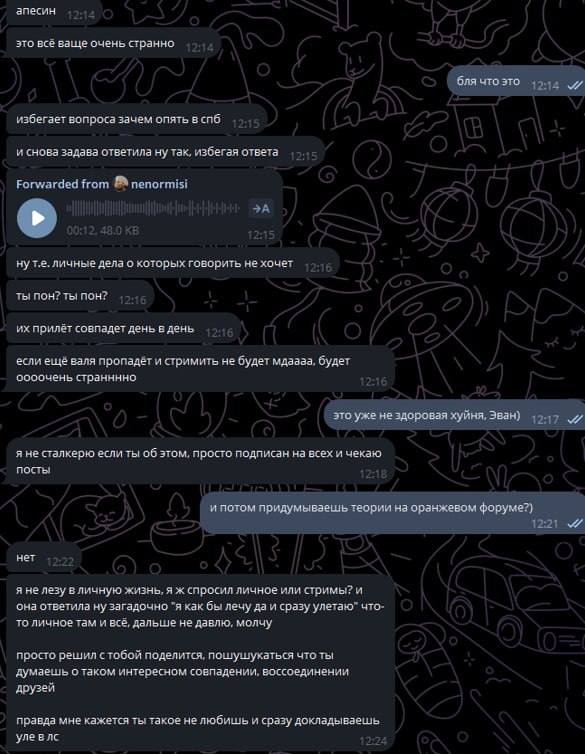The width and height of the screenshot is (585, 754).
Task: Open nenormisi forwarded sender profile
Action: coord(159,184)
